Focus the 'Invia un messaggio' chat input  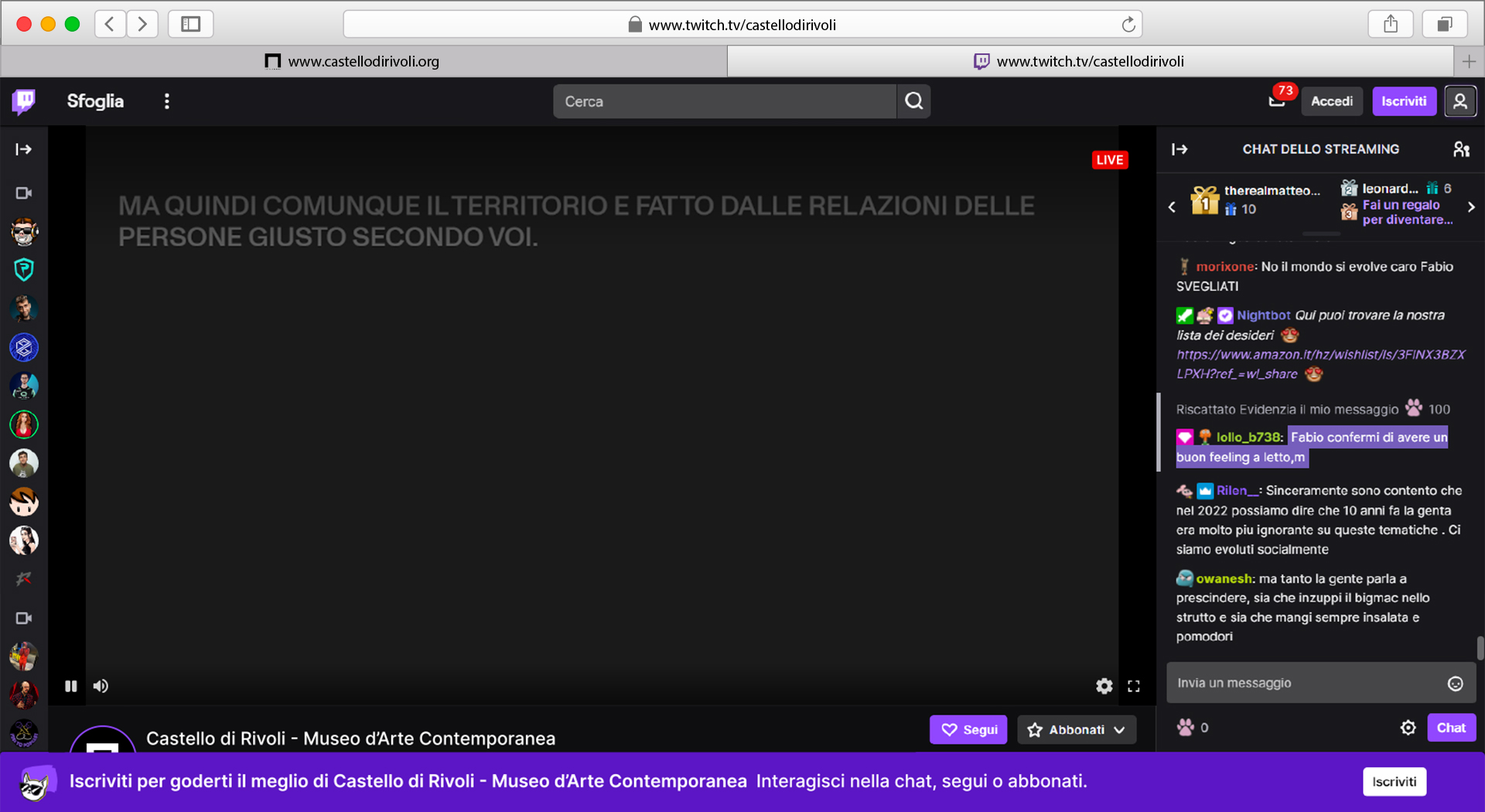[x=1321, y=683]
